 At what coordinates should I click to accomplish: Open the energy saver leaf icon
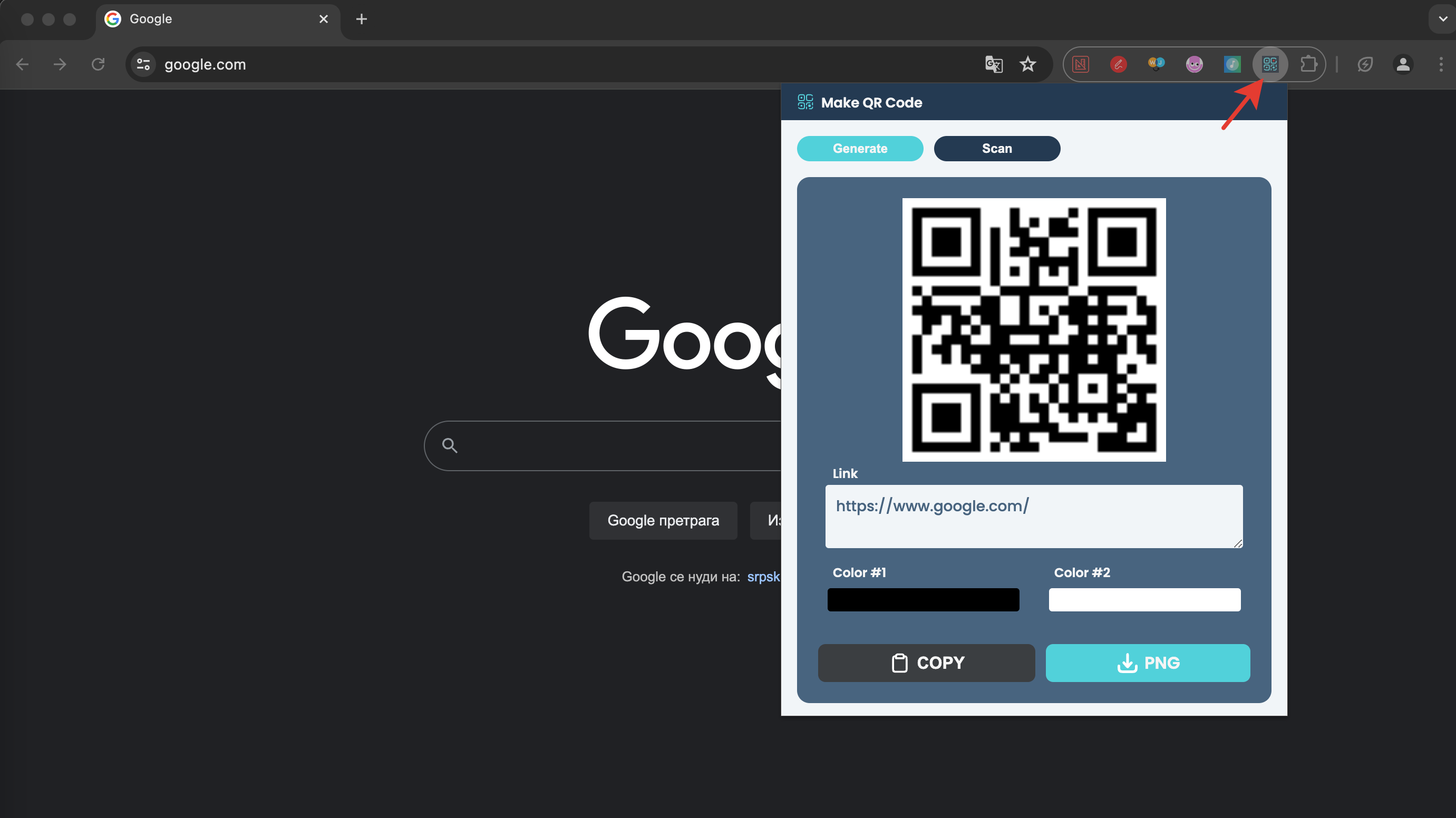pos(1365,64)
